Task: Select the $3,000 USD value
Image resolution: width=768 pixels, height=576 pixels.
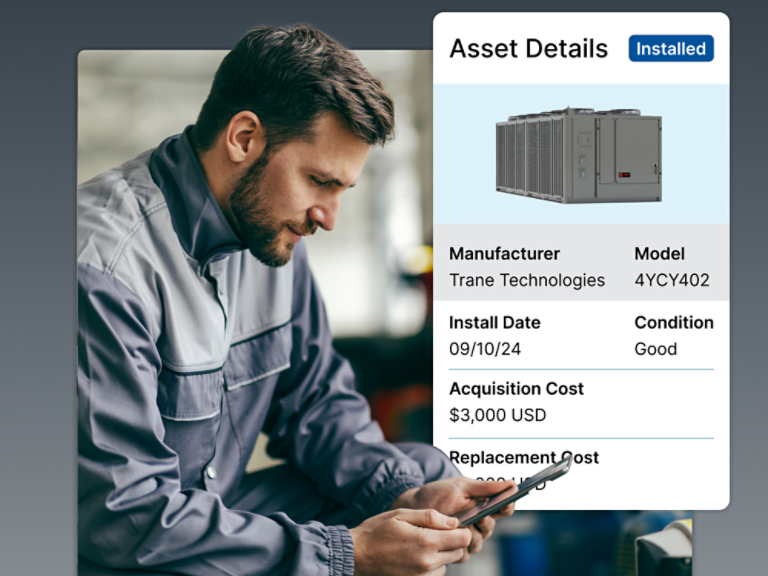Action: [498, 415]
